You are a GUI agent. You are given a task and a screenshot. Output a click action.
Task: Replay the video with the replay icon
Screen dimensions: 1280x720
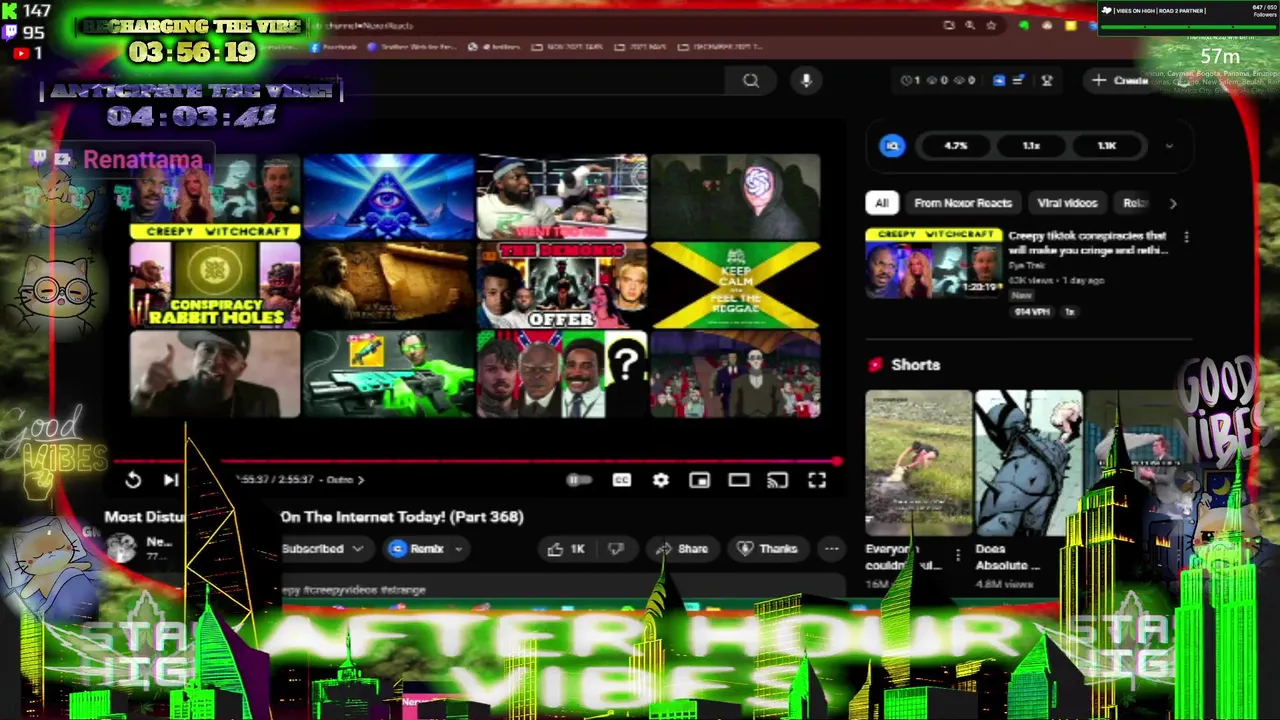(x=133, y=480)
